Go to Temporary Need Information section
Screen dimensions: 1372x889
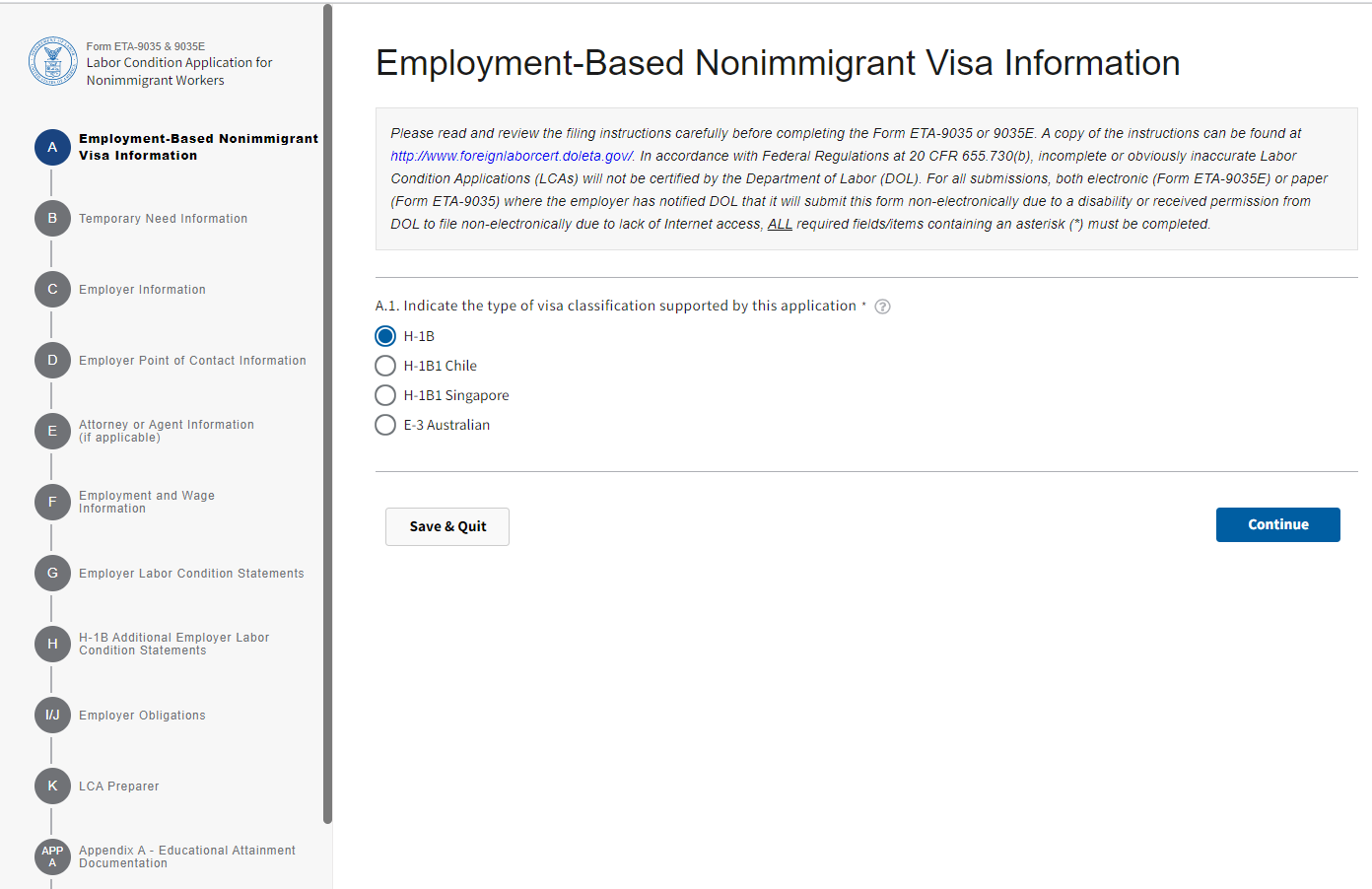(x=163, y=219)
